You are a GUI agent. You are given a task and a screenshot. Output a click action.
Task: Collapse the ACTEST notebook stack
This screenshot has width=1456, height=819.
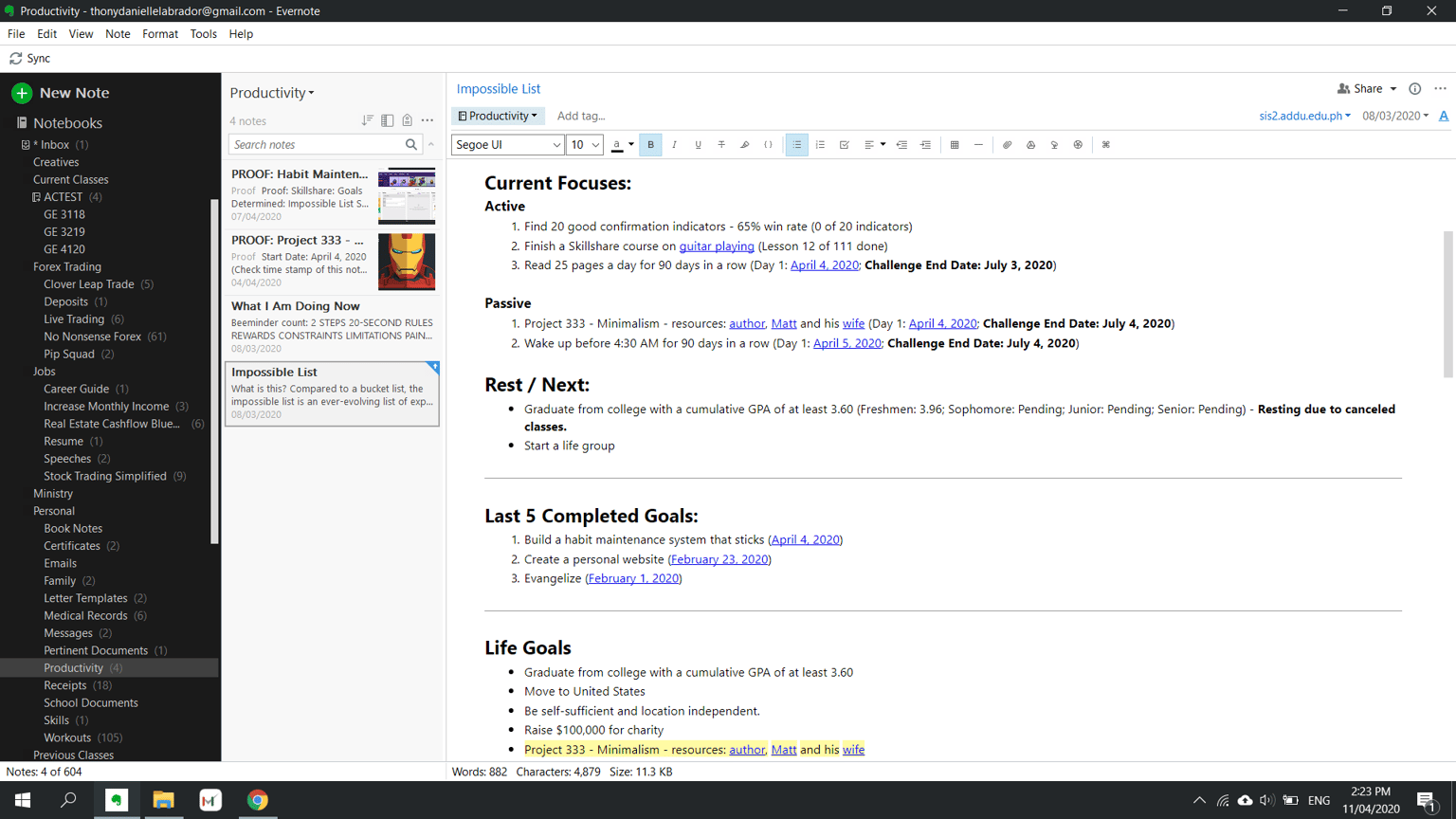click(x=36, y=197)
